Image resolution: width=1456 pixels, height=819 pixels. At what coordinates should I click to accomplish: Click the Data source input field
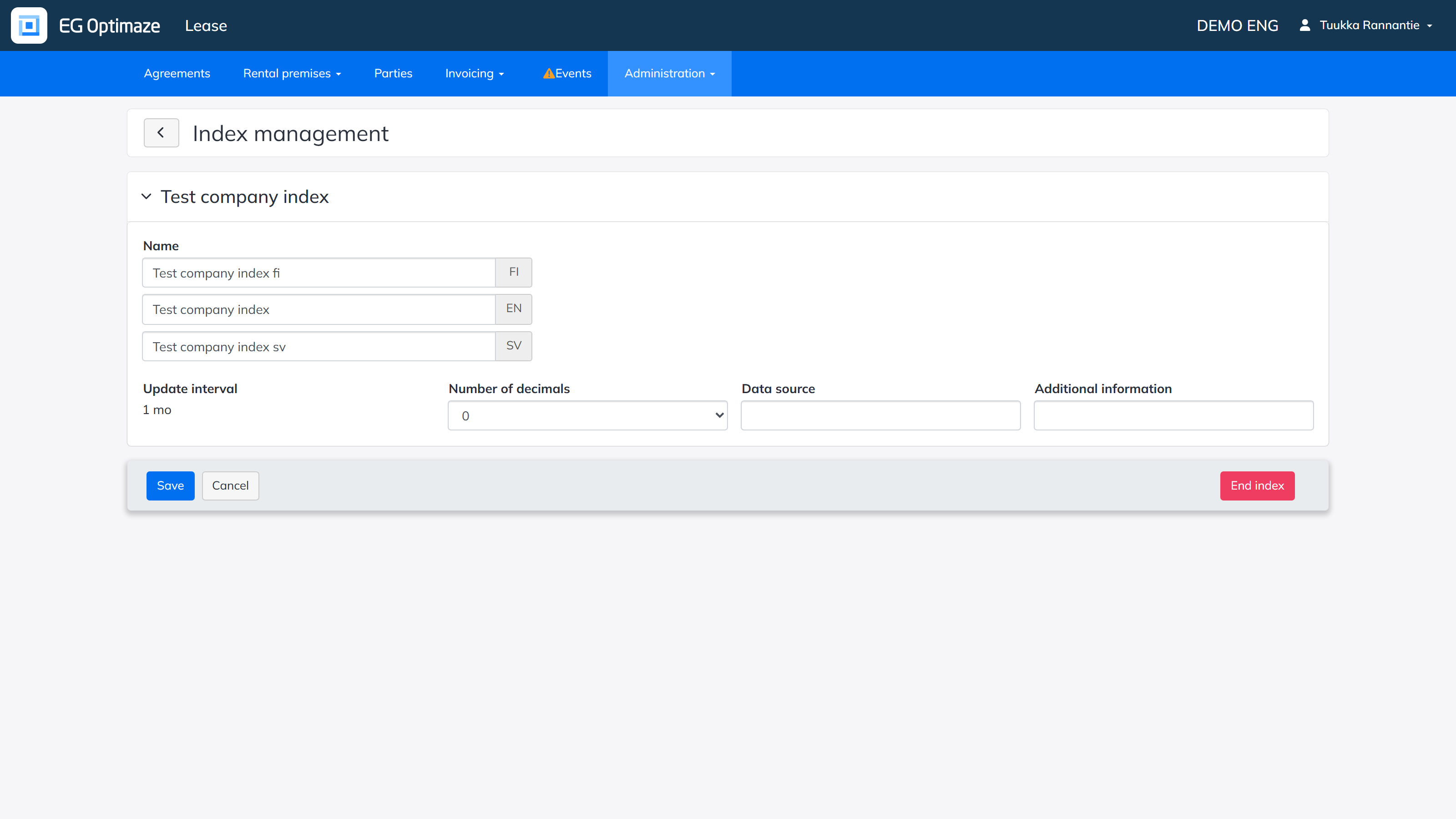880,415
